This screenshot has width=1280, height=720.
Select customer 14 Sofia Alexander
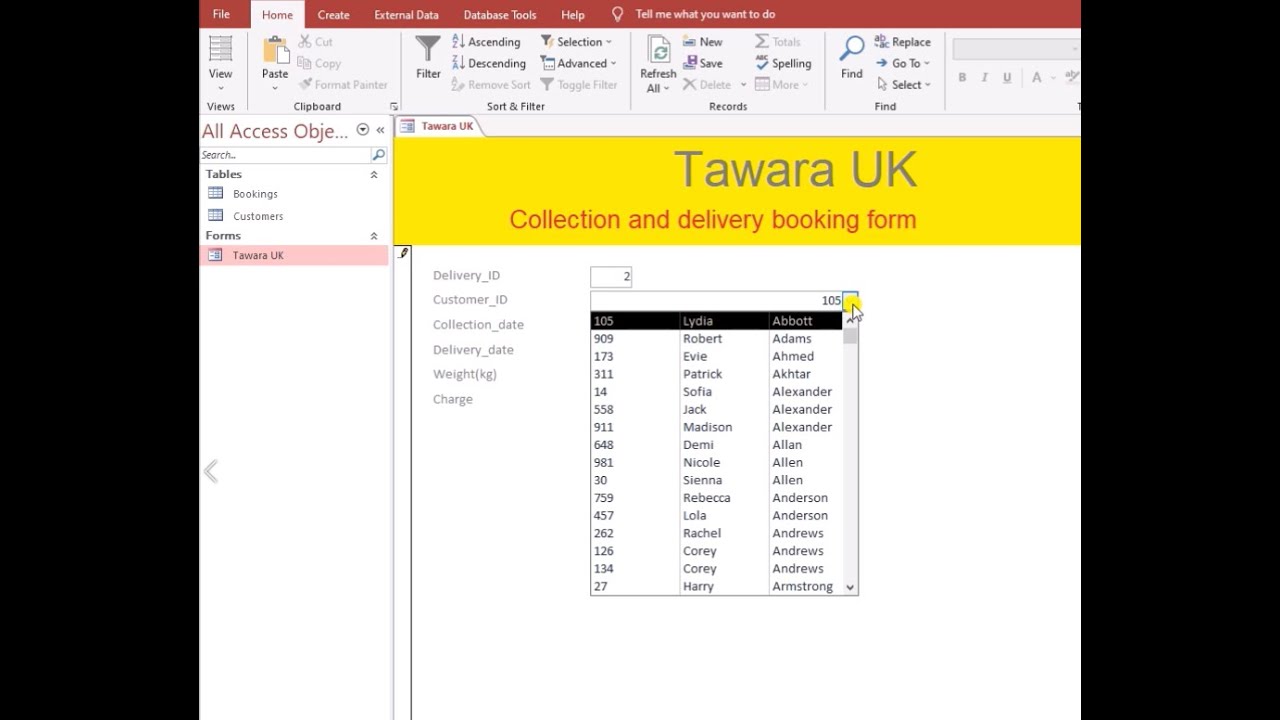pos(717,392)
